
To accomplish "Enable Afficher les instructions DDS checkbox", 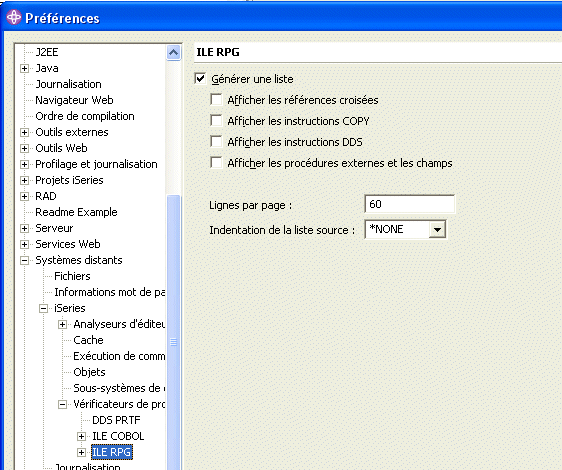I will [216, 141].
